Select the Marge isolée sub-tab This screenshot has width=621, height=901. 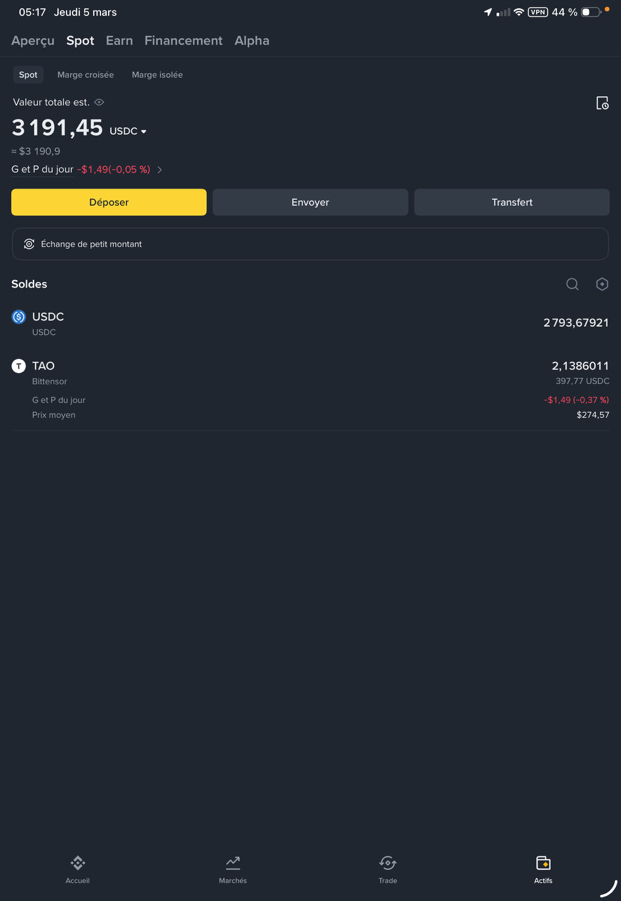pos(157,75)
